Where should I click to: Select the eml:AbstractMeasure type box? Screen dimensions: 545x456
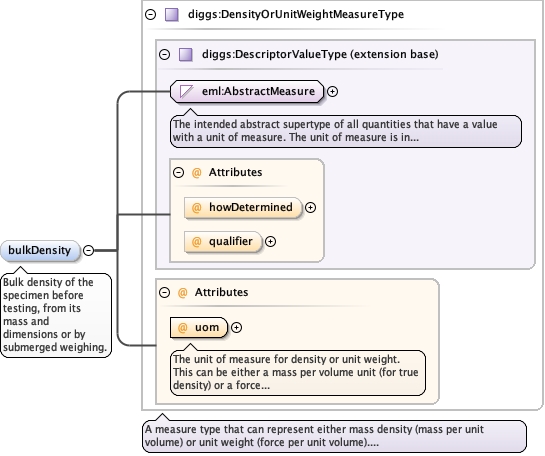click(247, 91)
